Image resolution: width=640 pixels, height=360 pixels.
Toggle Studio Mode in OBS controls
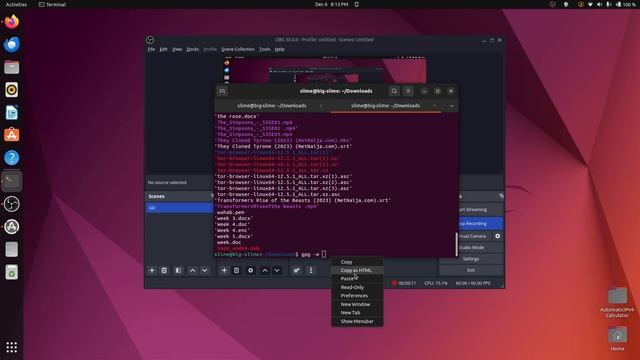click(471, 247)
